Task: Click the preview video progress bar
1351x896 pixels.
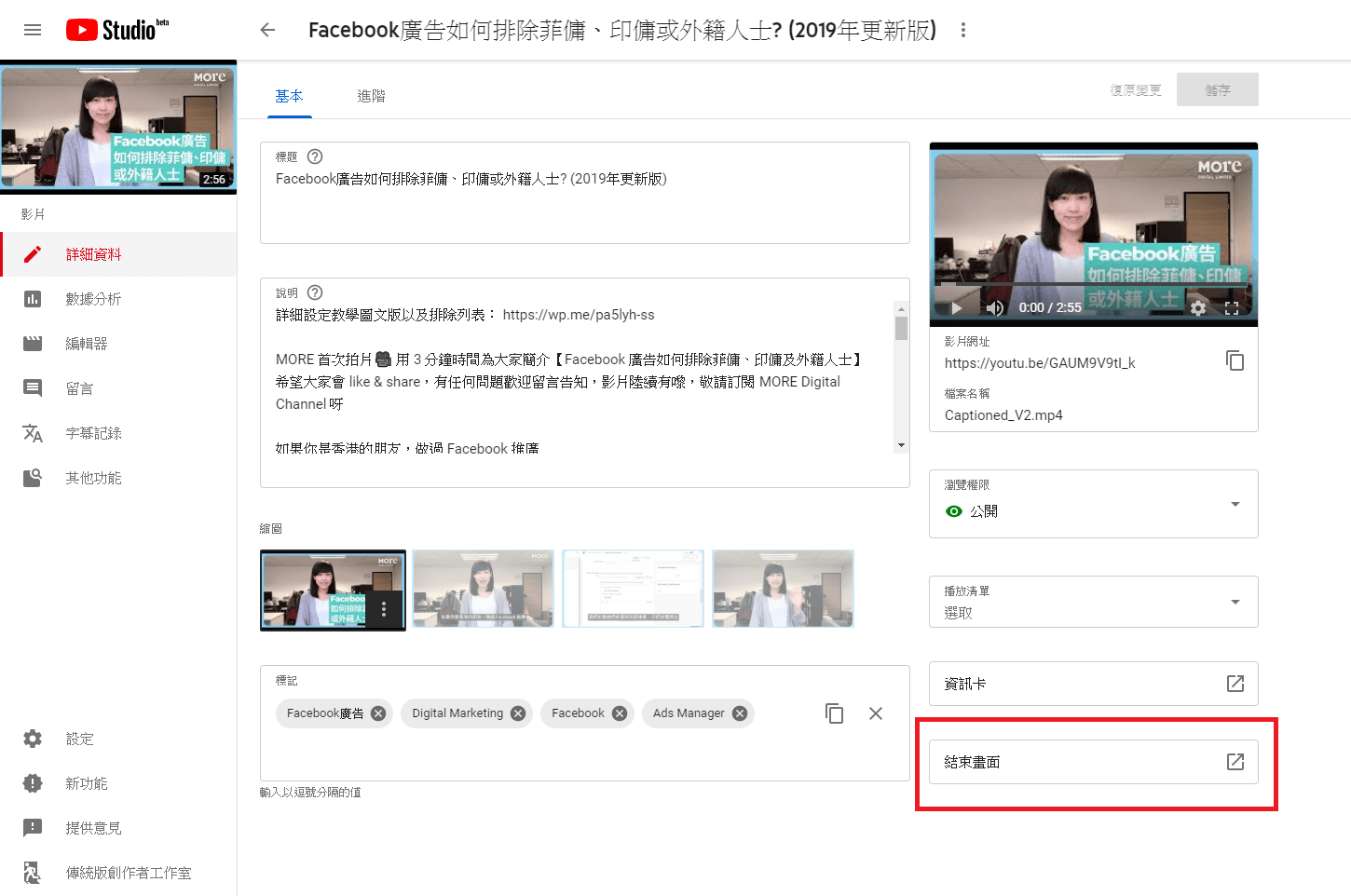Action: (x=1094, y=284)
